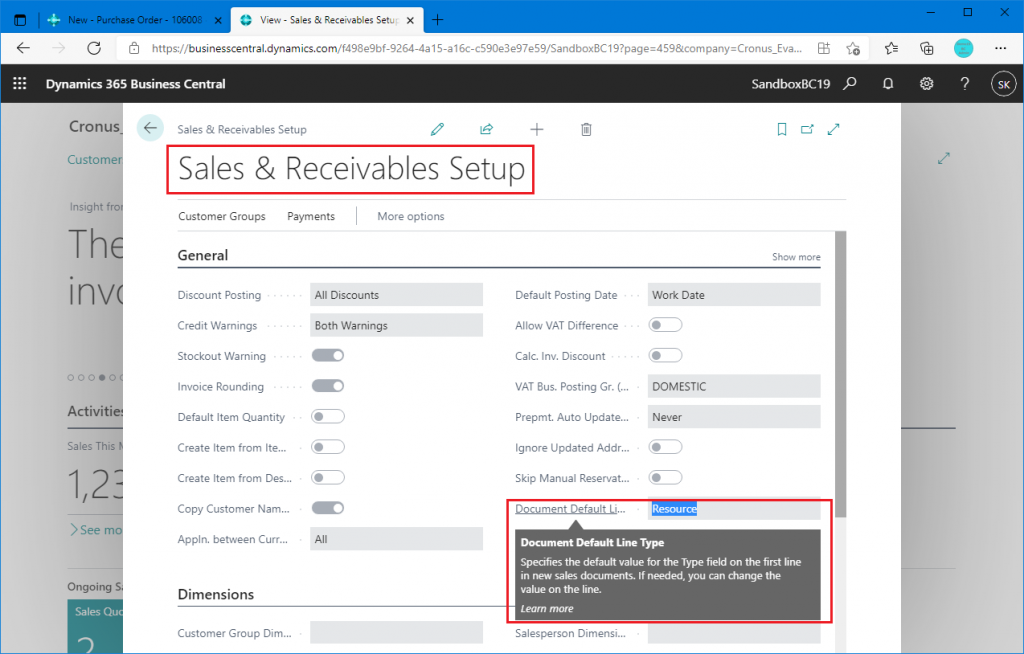The width and height of the screenshot is (1024, 654).
Task: Open the VAT Bus. Posting Gr. field
Action: [x=734, y=386]
